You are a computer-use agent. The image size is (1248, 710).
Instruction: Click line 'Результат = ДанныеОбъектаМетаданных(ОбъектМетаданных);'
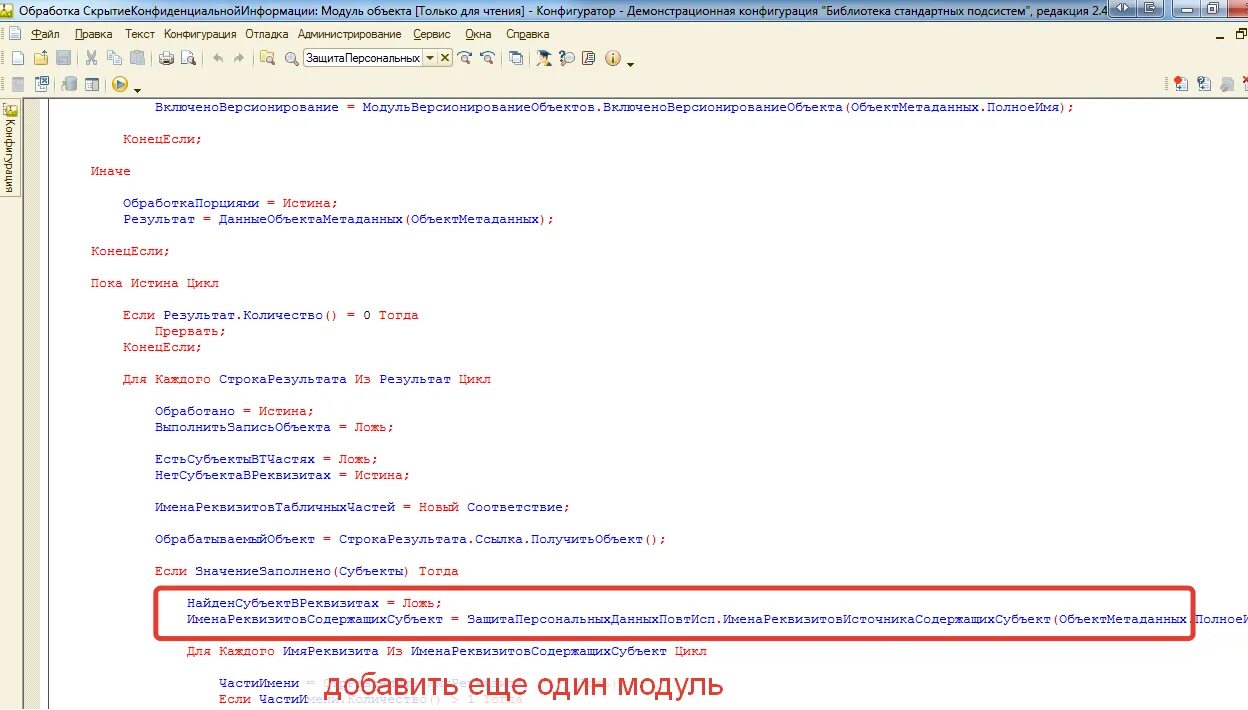point(338,219)
